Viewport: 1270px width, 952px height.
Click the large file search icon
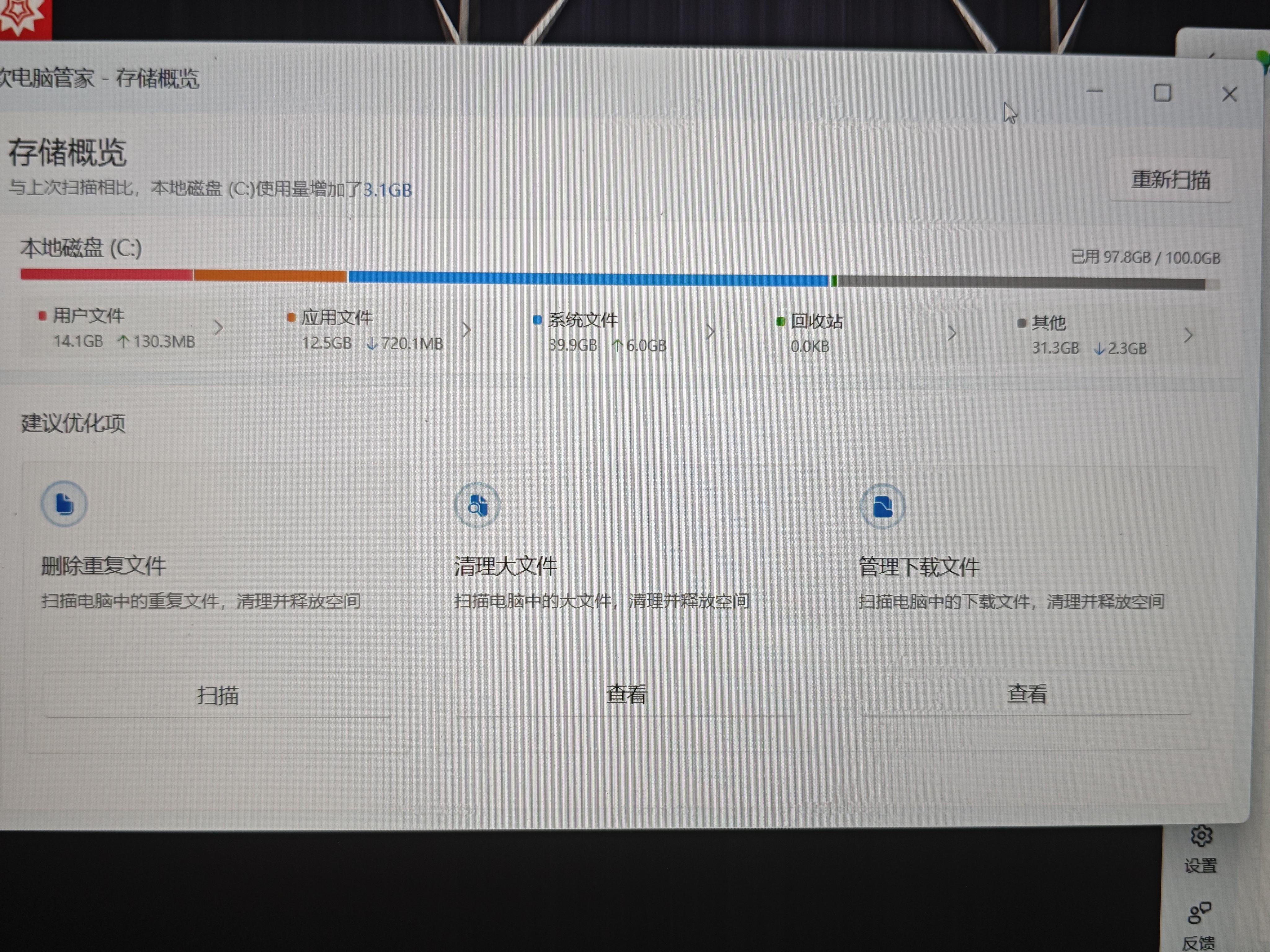[x=477, y=505]
